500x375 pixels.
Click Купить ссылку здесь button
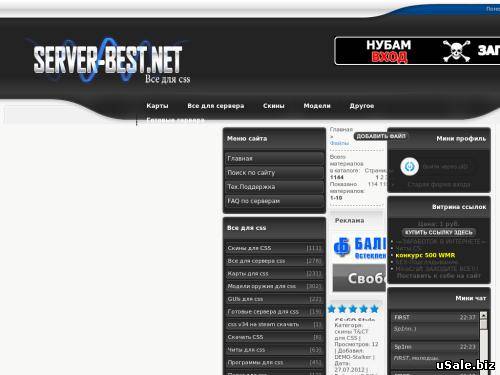439,232
